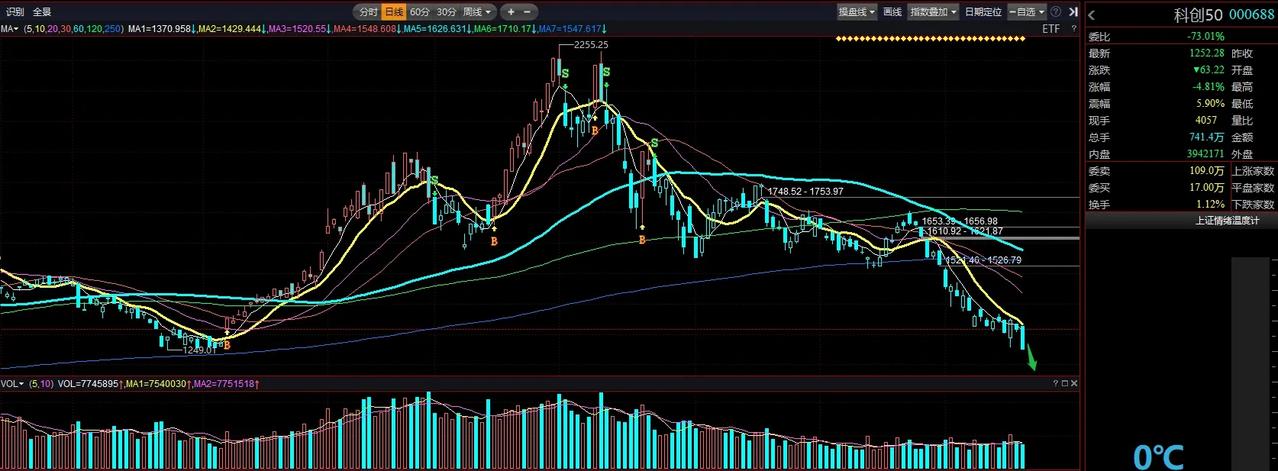Open the 全景 menu
Image resolution: width=1278 pixels, height=471 pixels.
42,12
